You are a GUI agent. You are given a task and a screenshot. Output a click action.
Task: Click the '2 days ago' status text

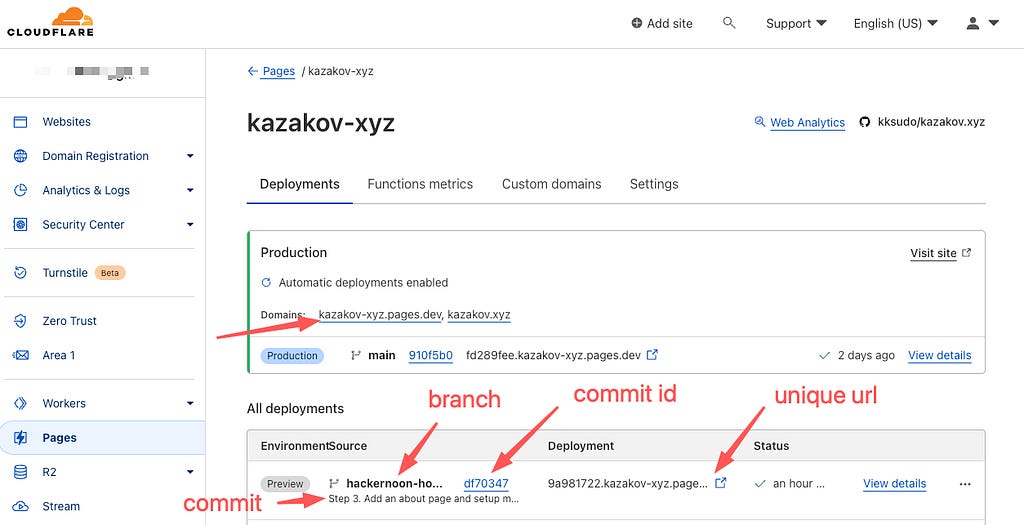[x=866, y=355]
